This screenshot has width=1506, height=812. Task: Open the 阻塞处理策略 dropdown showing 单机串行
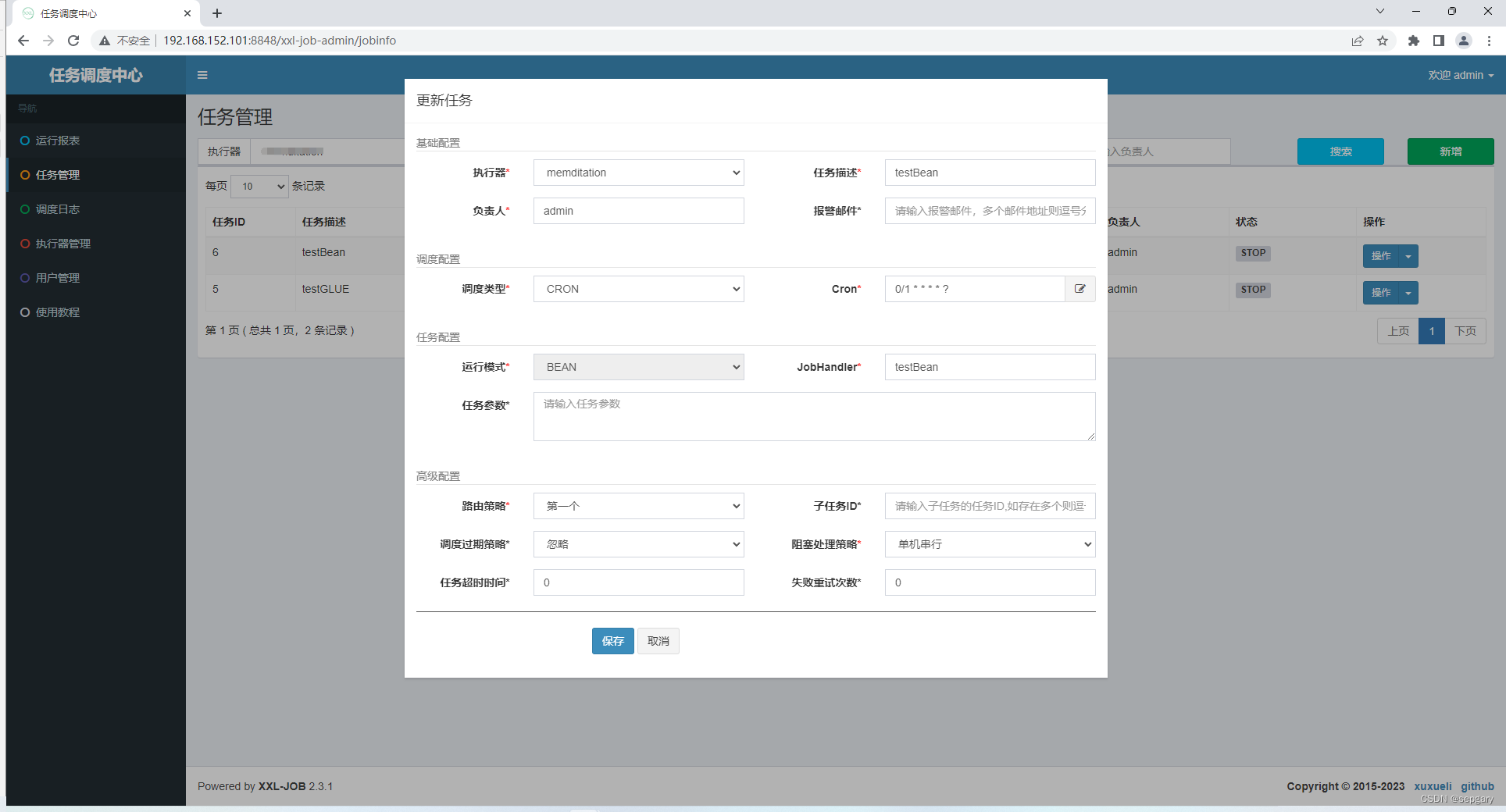click(990, 544)
